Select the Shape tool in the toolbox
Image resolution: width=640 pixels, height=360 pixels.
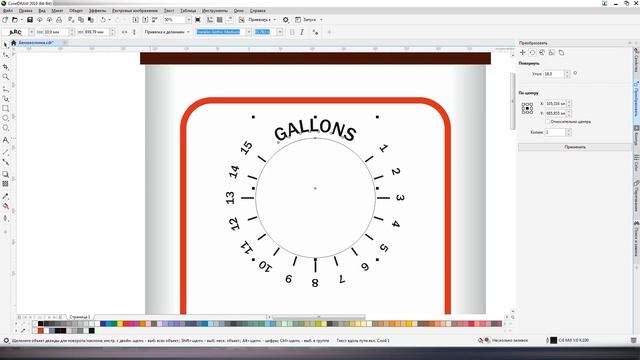[5, 55]
